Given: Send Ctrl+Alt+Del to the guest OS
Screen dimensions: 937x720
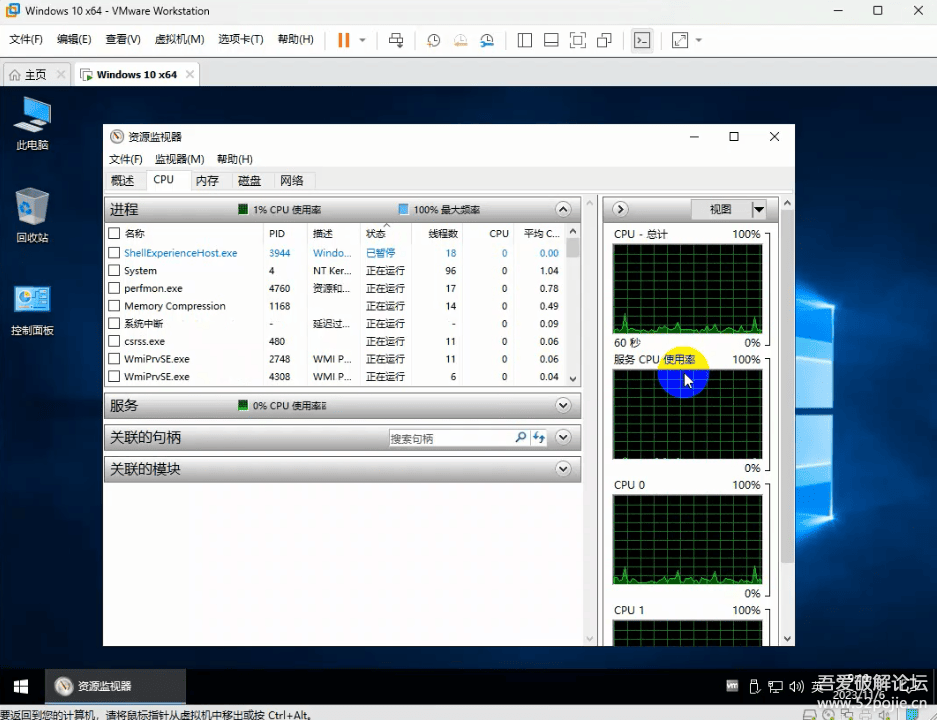Looking at the screenshot, I should (396, 40).
